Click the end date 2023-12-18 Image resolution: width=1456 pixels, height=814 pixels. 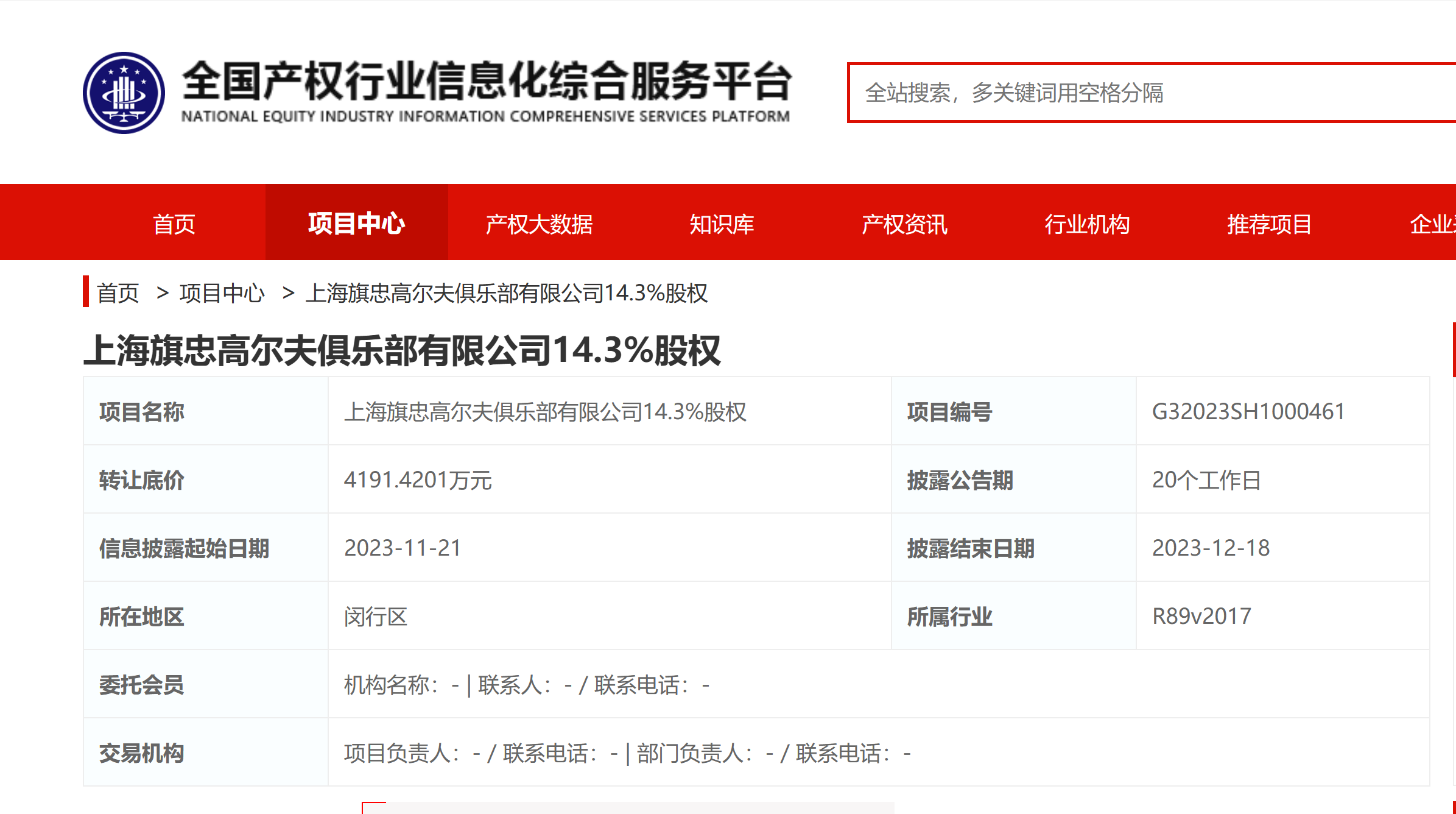1211,548
